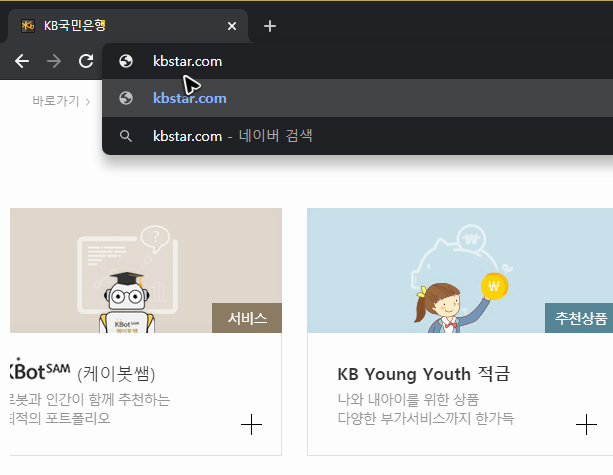This screenshot has width=613, height=475.
Task: Click chevron next to 바로가기
Action: (88, 102)
